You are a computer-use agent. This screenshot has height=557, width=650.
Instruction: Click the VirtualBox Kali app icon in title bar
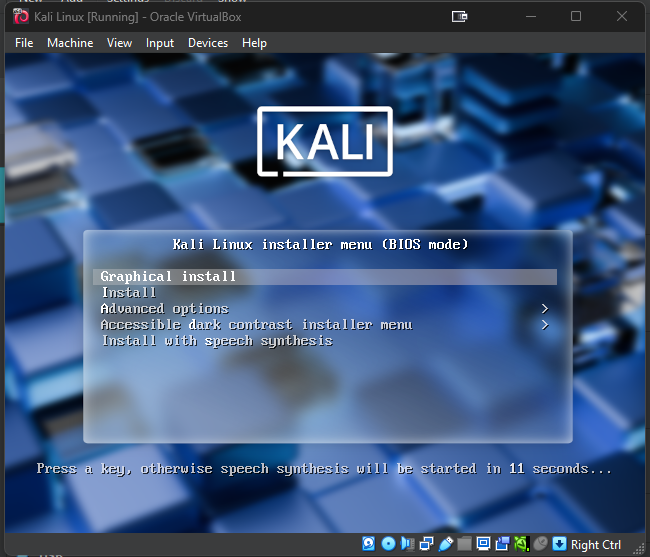(21, 17)
